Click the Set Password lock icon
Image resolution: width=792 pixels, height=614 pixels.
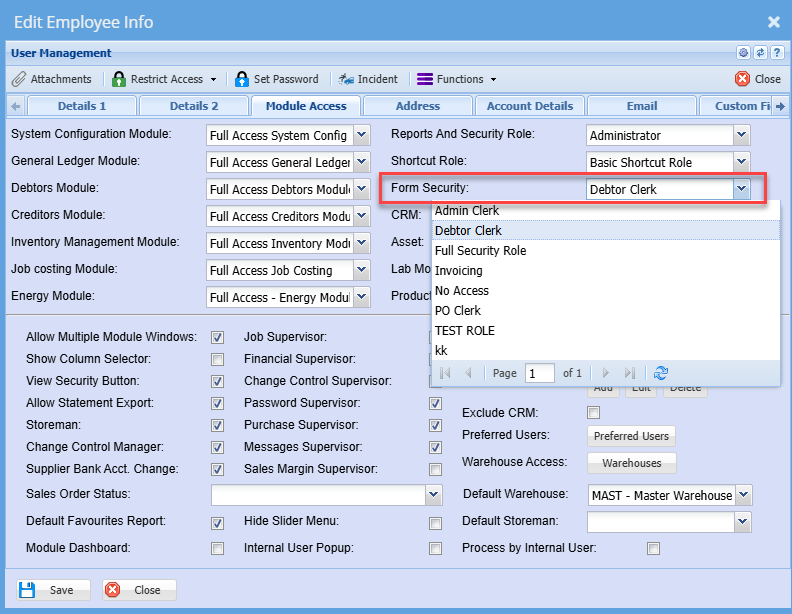pos(242,79)
